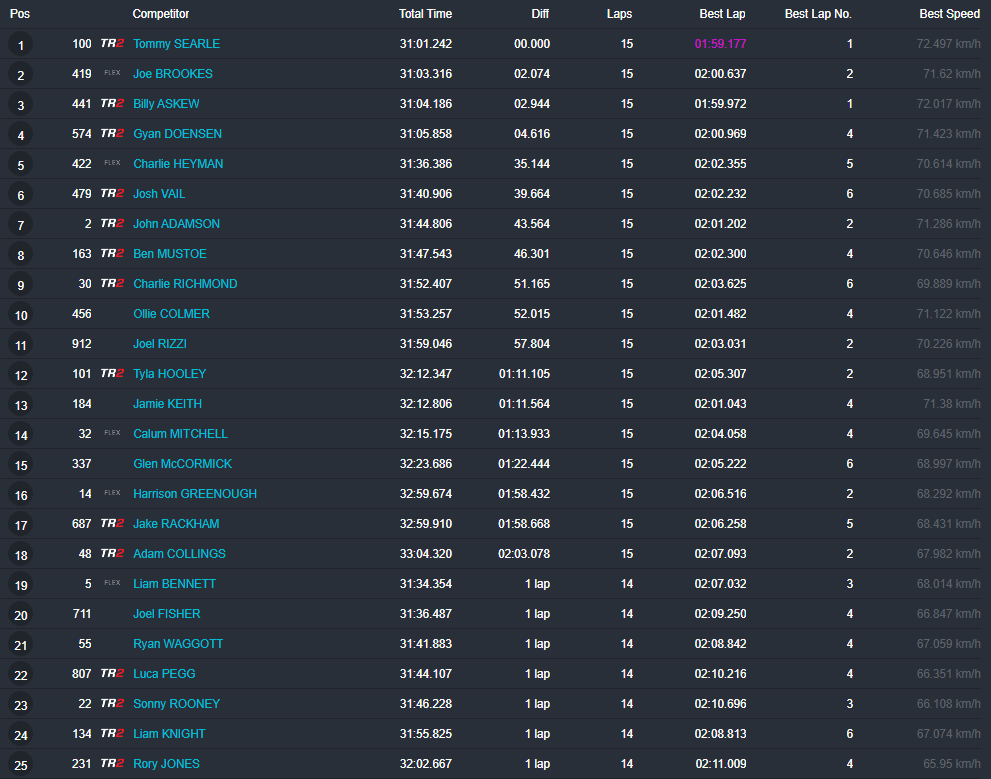This screenshot has height=779, width=991.
Task: Click the position 10 circle badge
Action: click(x=20, y=315)
